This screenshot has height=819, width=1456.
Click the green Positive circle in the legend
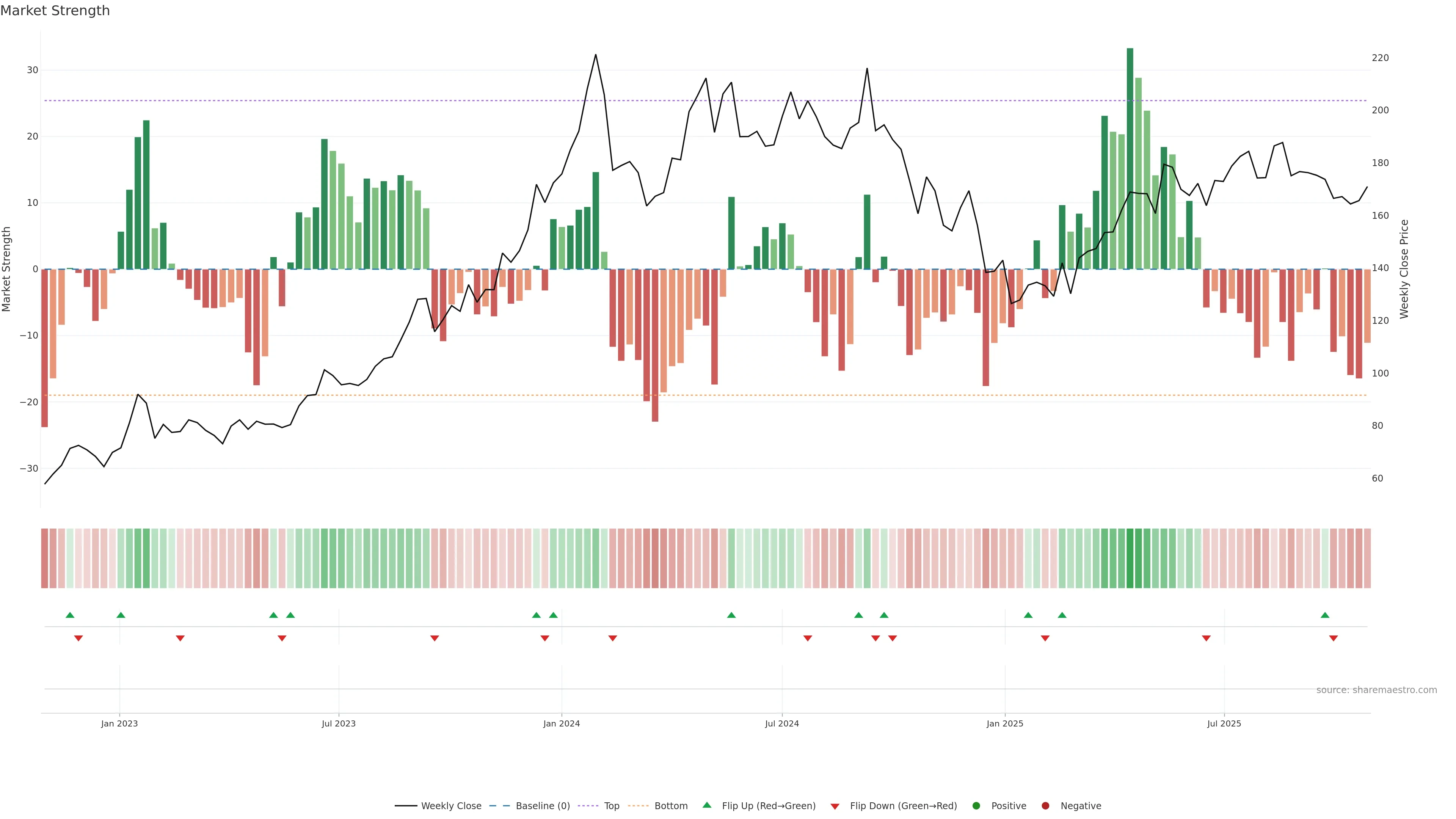976,806
